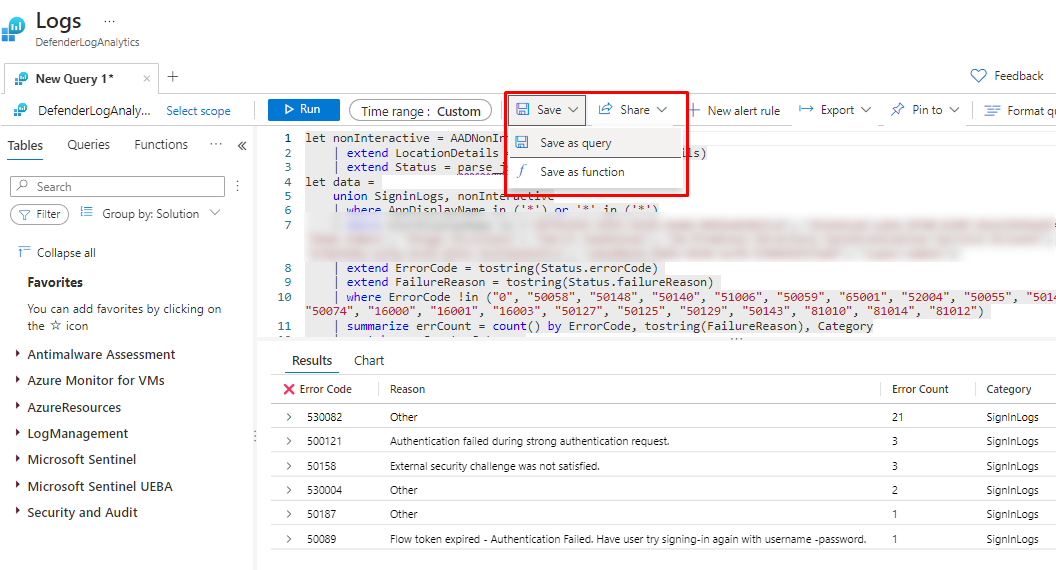Expand the 530082 result row
Viewport: 1056px width, 570px height.
click(x=289, y=417)
